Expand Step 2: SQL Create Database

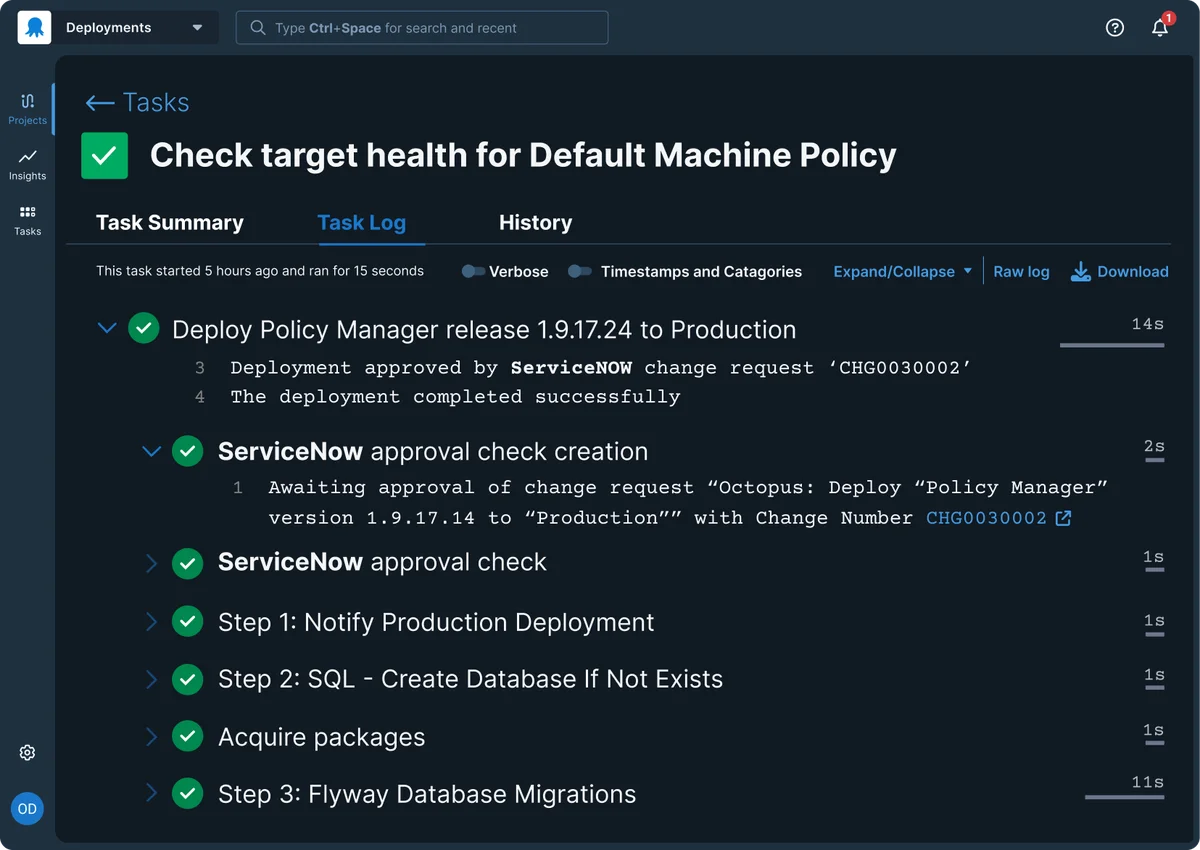tap(152, 679)
